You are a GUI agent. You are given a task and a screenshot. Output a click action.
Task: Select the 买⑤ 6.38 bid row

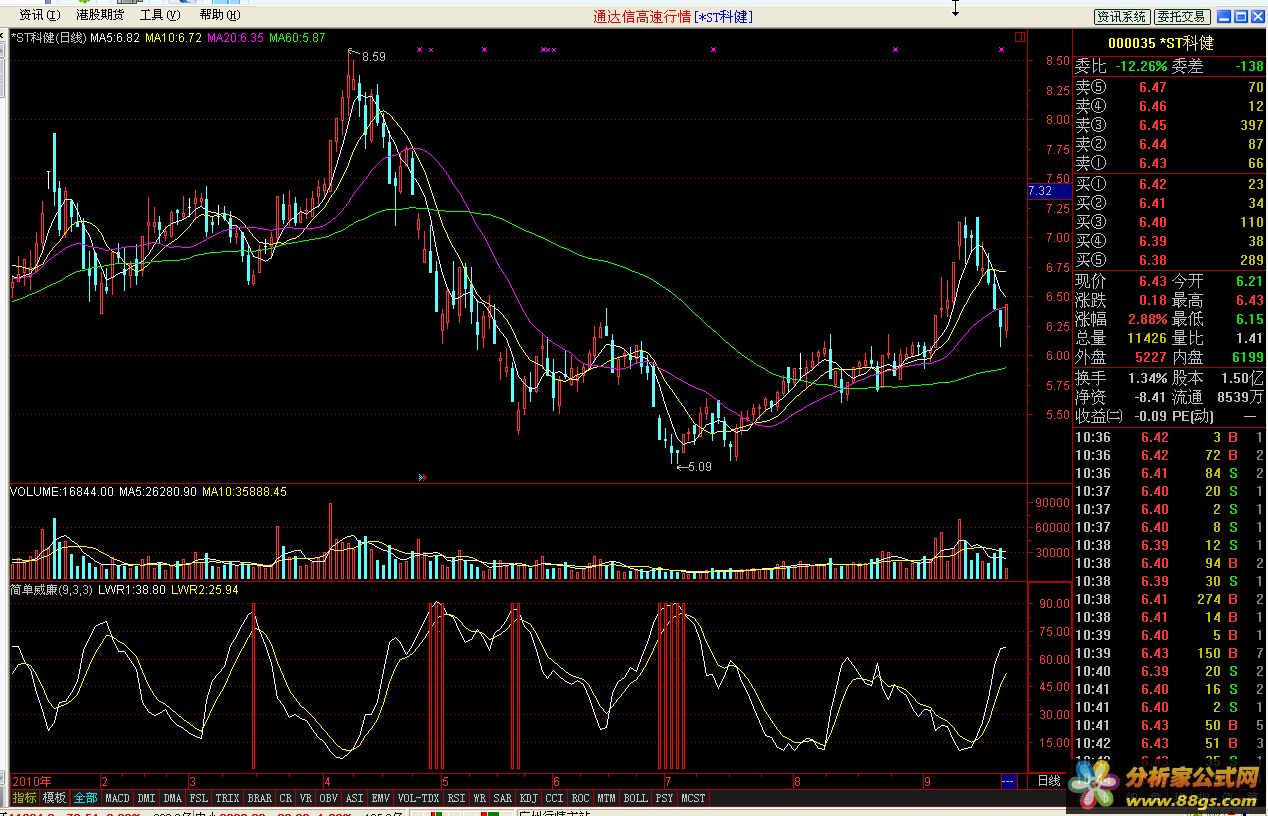[1169, 260]
